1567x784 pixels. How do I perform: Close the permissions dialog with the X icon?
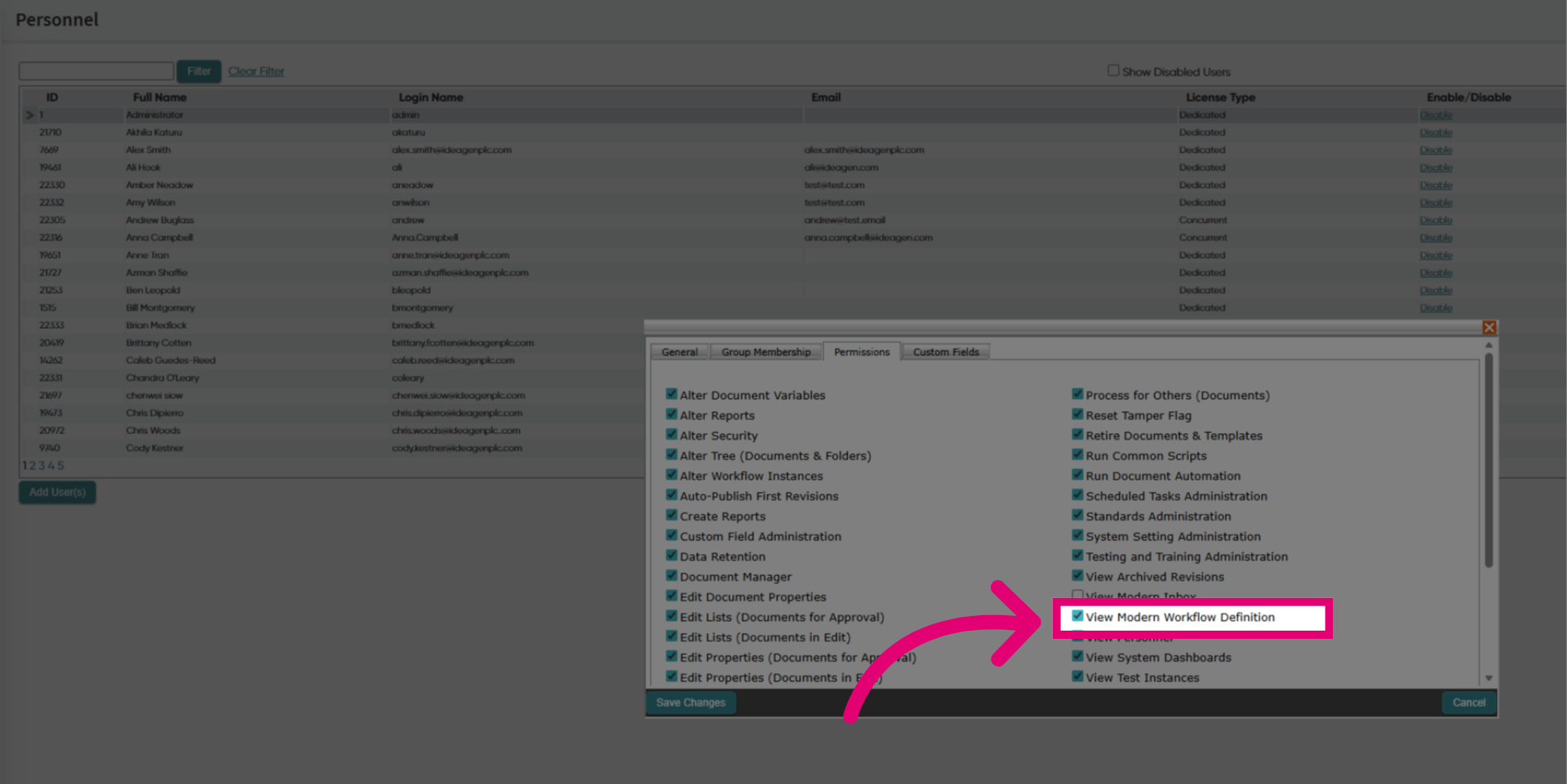pyautogui.click(x=1489, y=327)
